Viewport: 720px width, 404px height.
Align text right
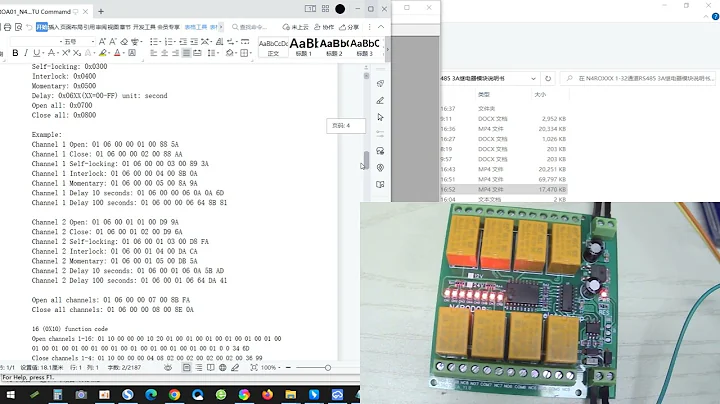(x=175, y=53)
